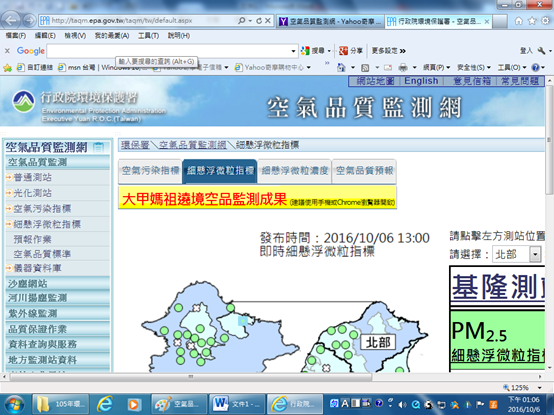Screen dimensions: 554x415
Task: Click in the Google toolbar search field
Action: point(169,51)
